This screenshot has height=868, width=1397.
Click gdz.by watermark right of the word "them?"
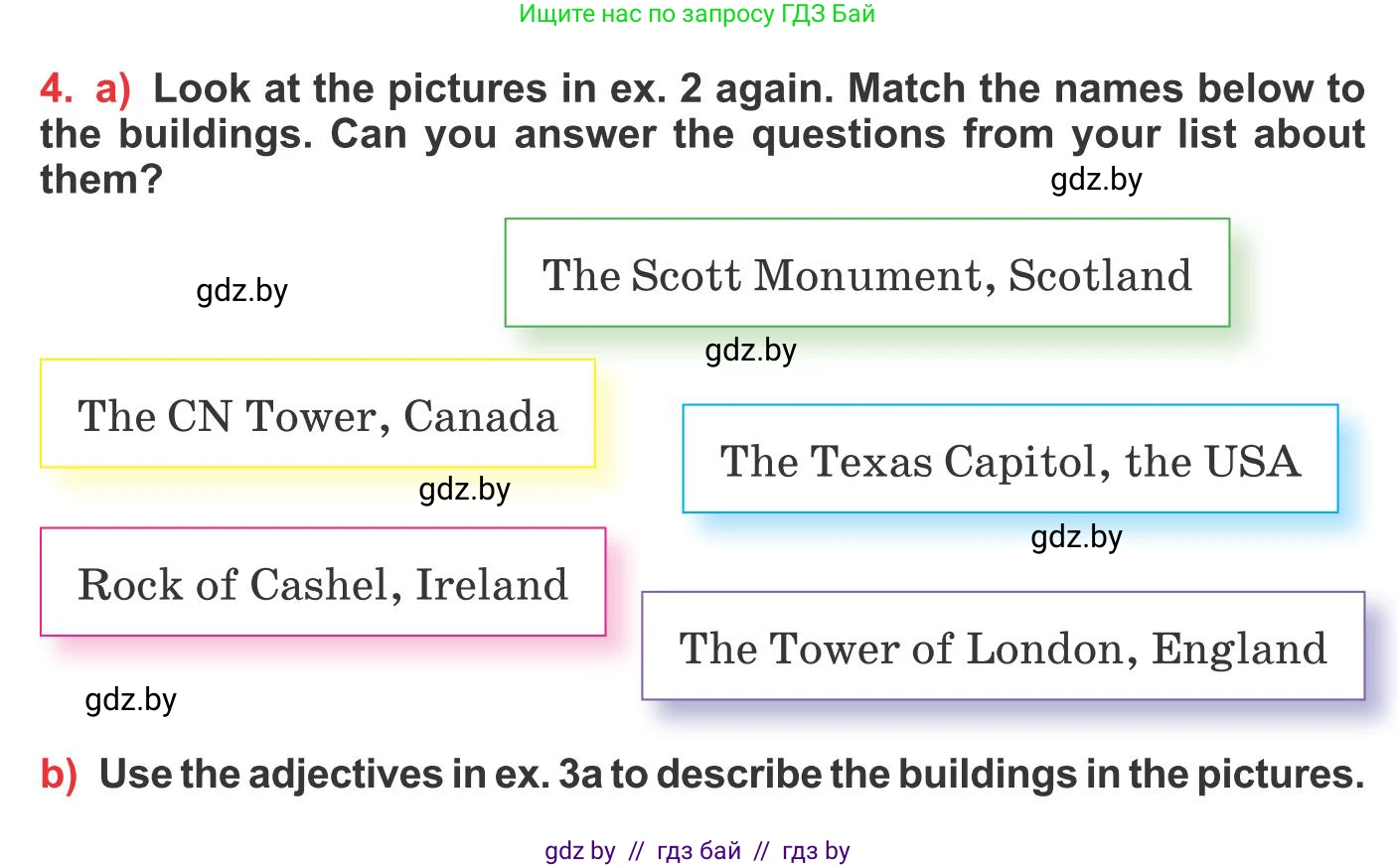[1096, 179]
